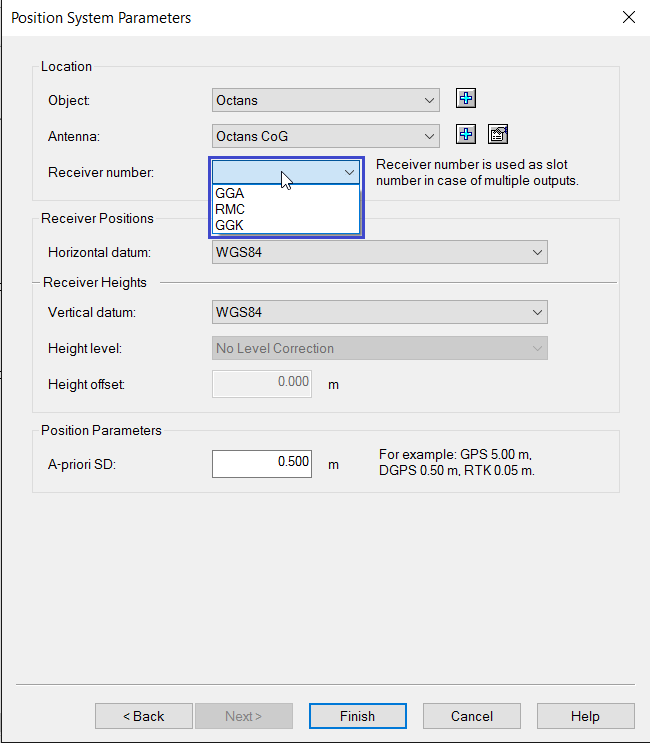The width and height of the screenshot is (650, 743).
Task: Open Help for this dialog
Action: 586,716
